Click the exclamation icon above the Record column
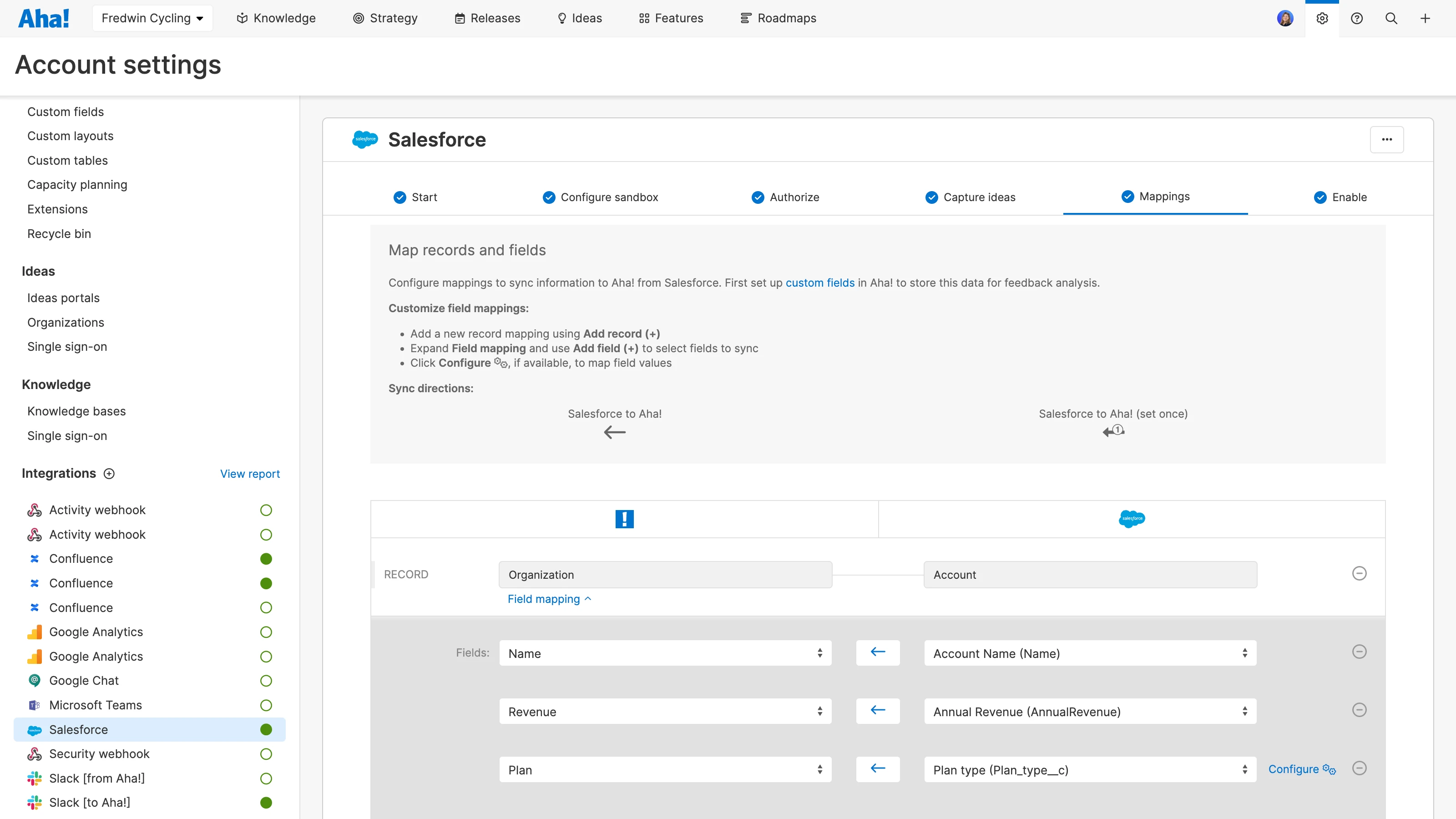Image resolution: width=1456 pixels, height=819 pixels. [624, 518]
